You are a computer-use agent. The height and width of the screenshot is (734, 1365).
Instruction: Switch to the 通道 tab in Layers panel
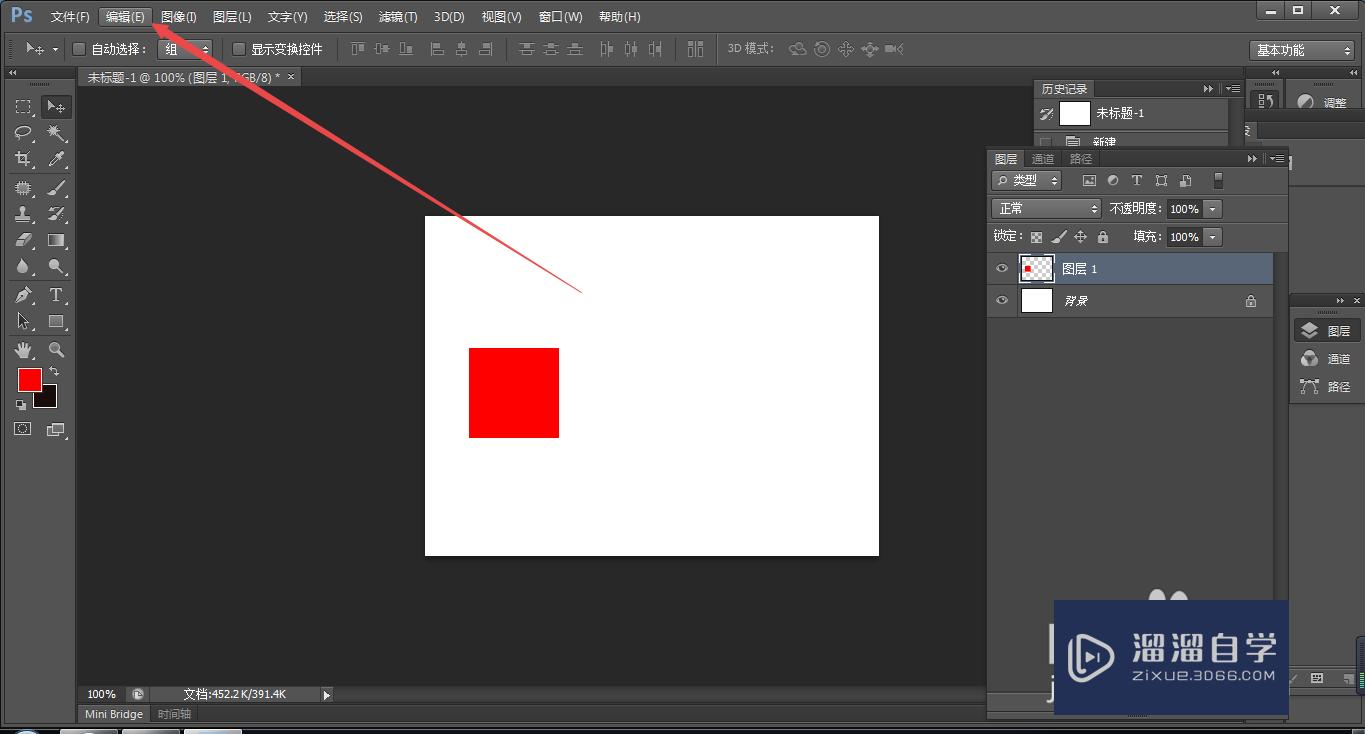pyautogui.click(x=1043, y=159)
